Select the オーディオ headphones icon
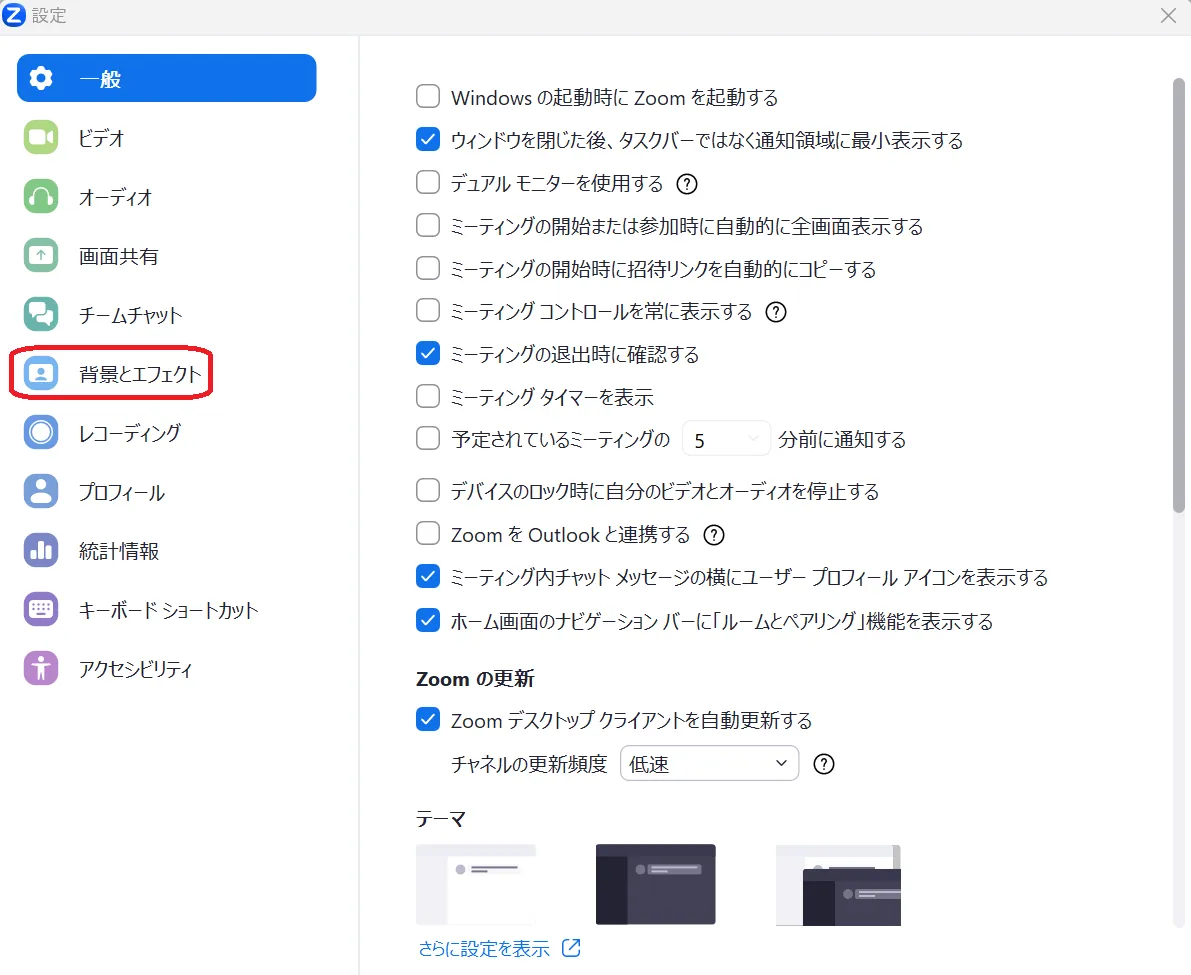The image size is (1191, 975). pyautogui.click(x=41, y=197)
